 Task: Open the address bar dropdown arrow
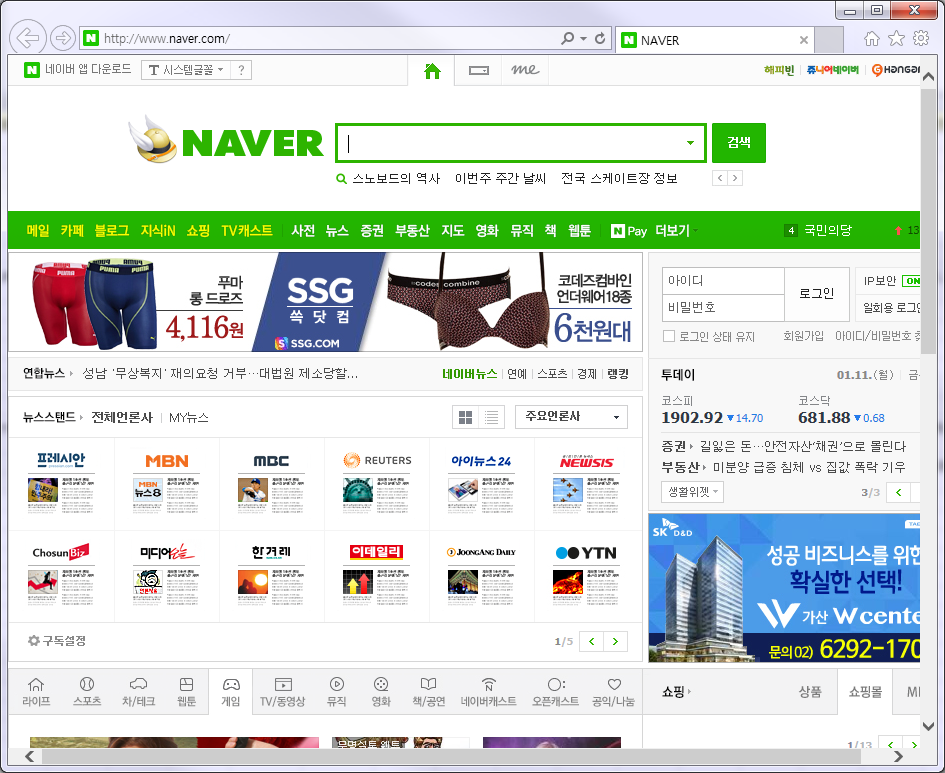tap(583, 39)
